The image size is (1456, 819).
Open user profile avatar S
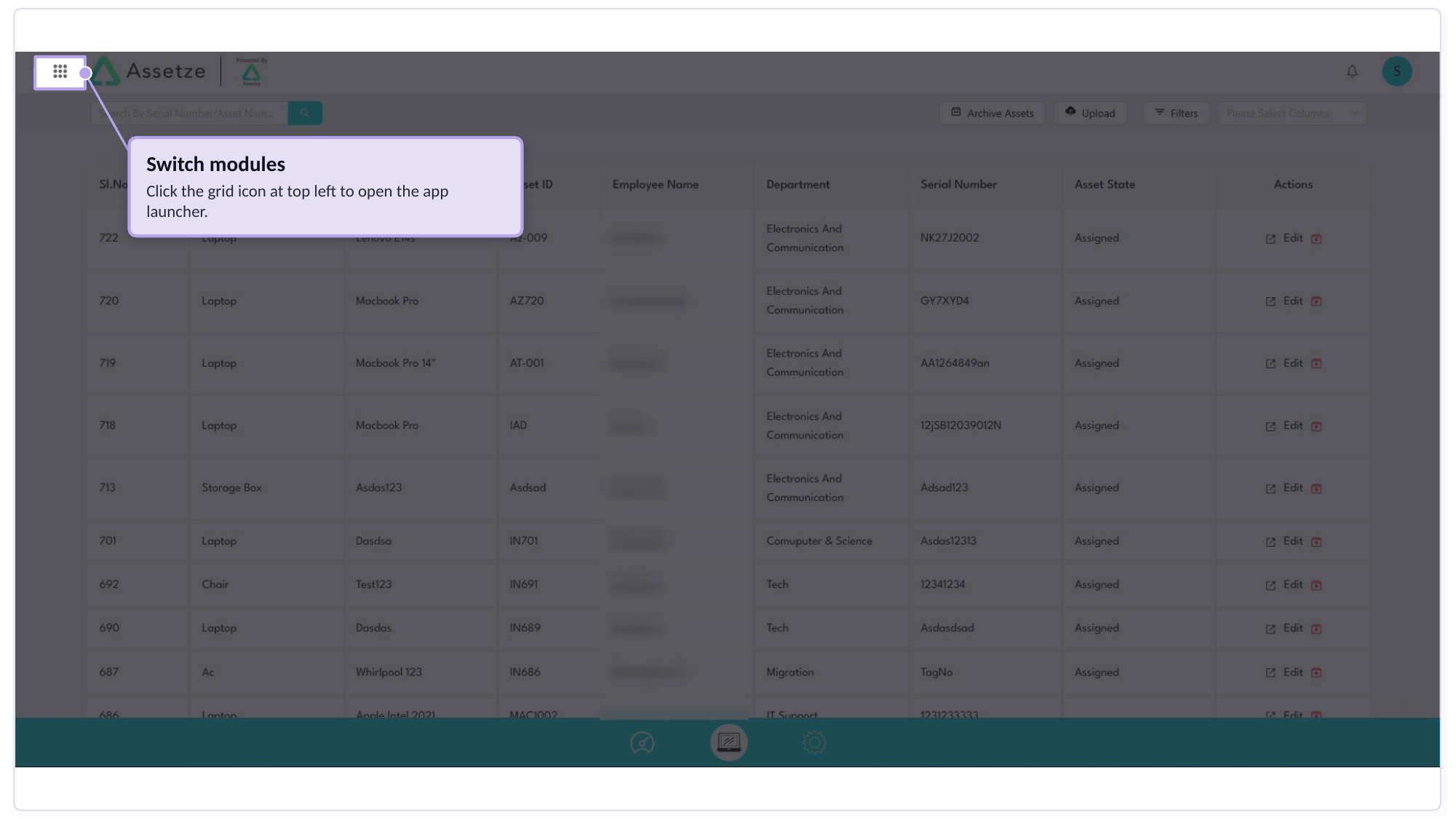(x=1396, y=71)
